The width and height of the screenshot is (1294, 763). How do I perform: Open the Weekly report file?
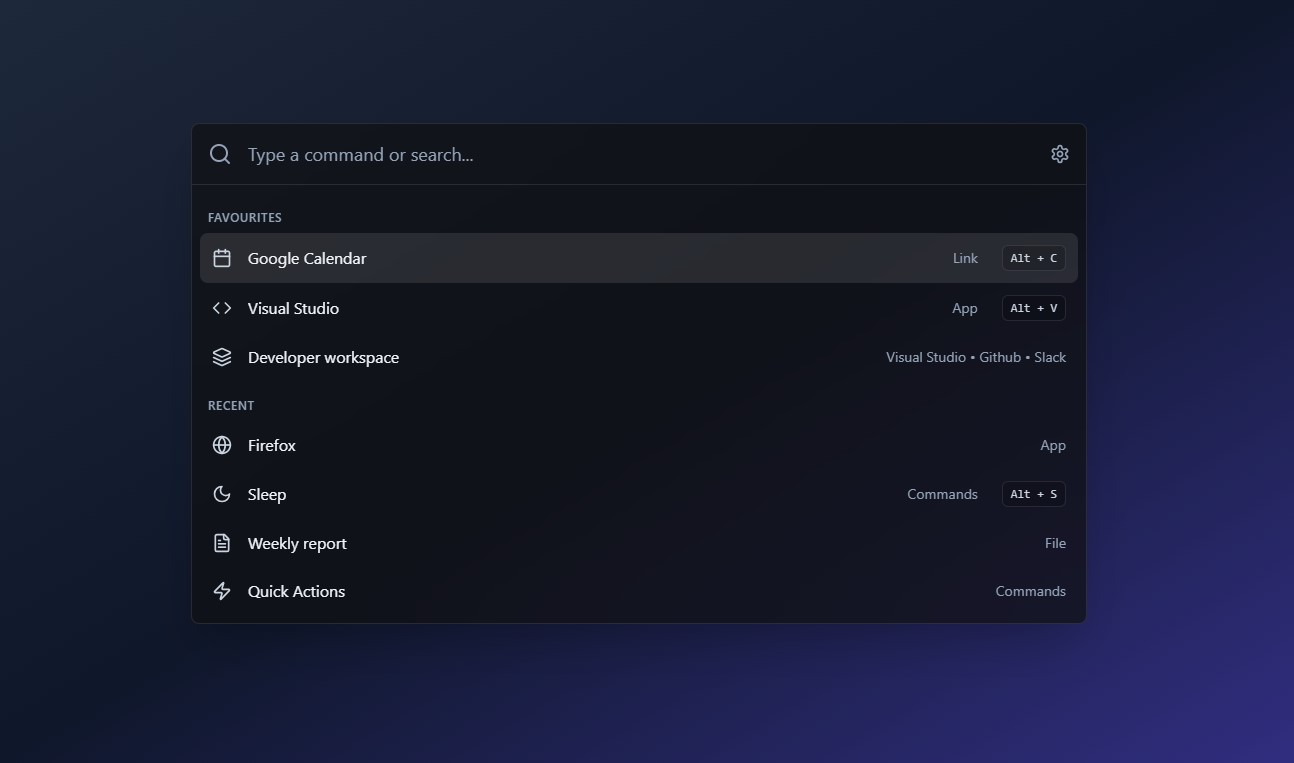pyautogui.click(x=639, y=543)
